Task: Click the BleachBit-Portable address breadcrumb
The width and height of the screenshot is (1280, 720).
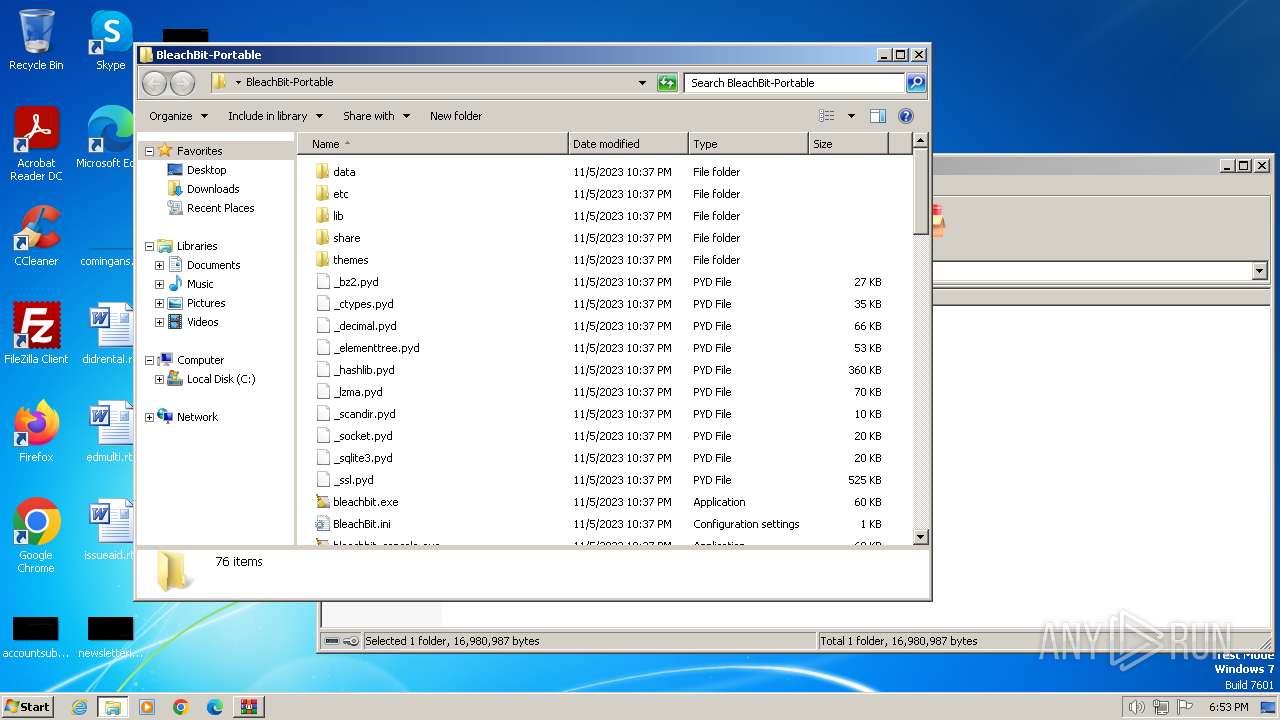Action: click(x=289, y=82)
